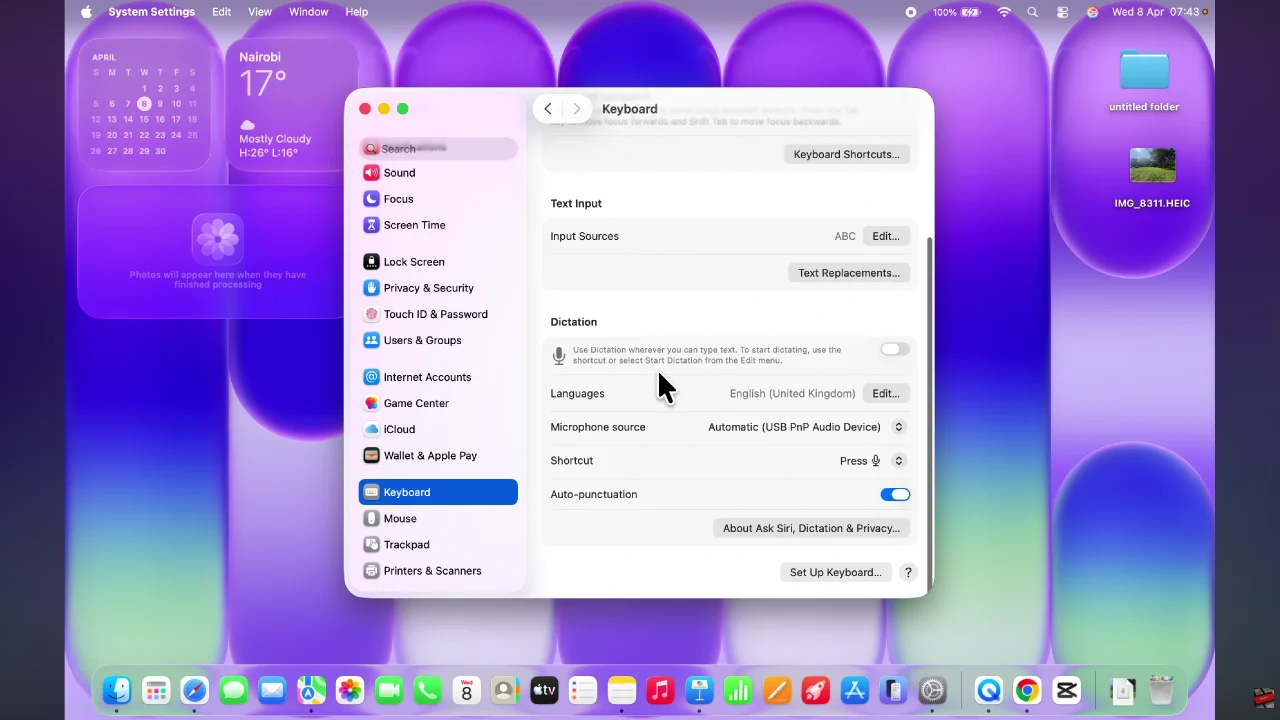This screenshot has width=1280, height=720.
Task: Open Trackpad settings
Action: [405, 544]
